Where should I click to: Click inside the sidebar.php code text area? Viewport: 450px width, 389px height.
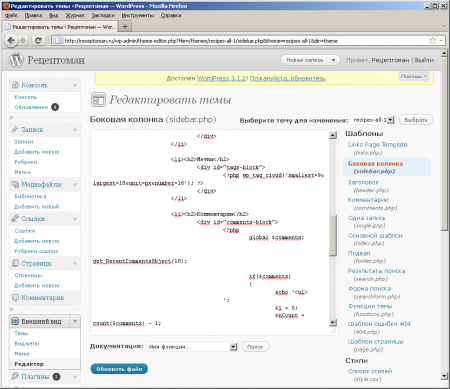pyautogui.click(x=210, y=229)
